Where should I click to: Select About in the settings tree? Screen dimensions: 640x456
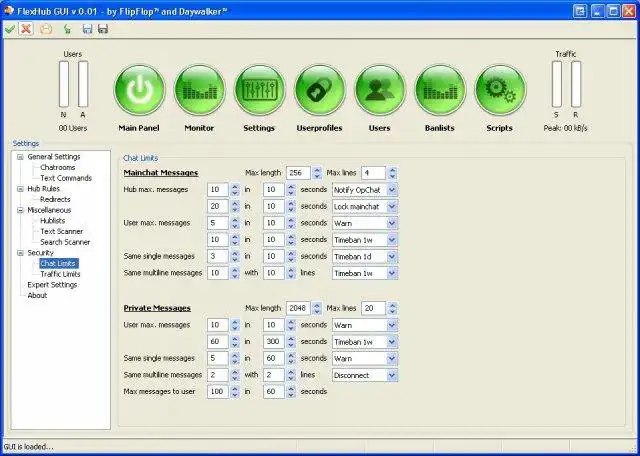37,295
